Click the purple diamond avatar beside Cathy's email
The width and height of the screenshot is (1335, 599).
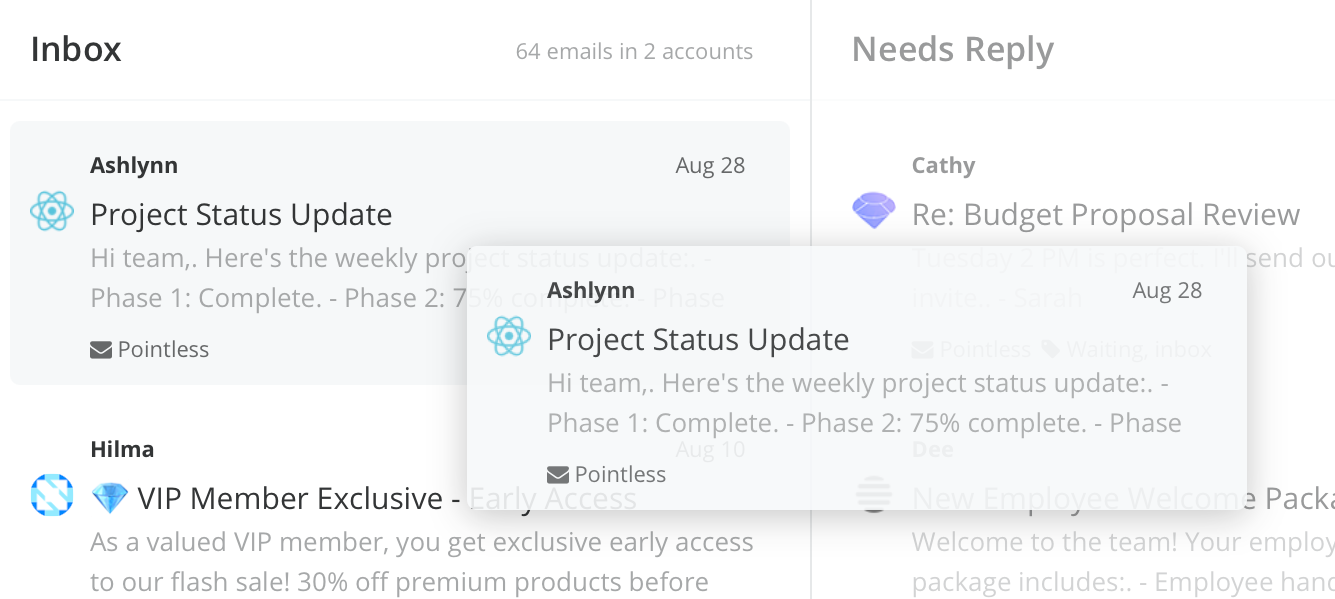[873, 211]
